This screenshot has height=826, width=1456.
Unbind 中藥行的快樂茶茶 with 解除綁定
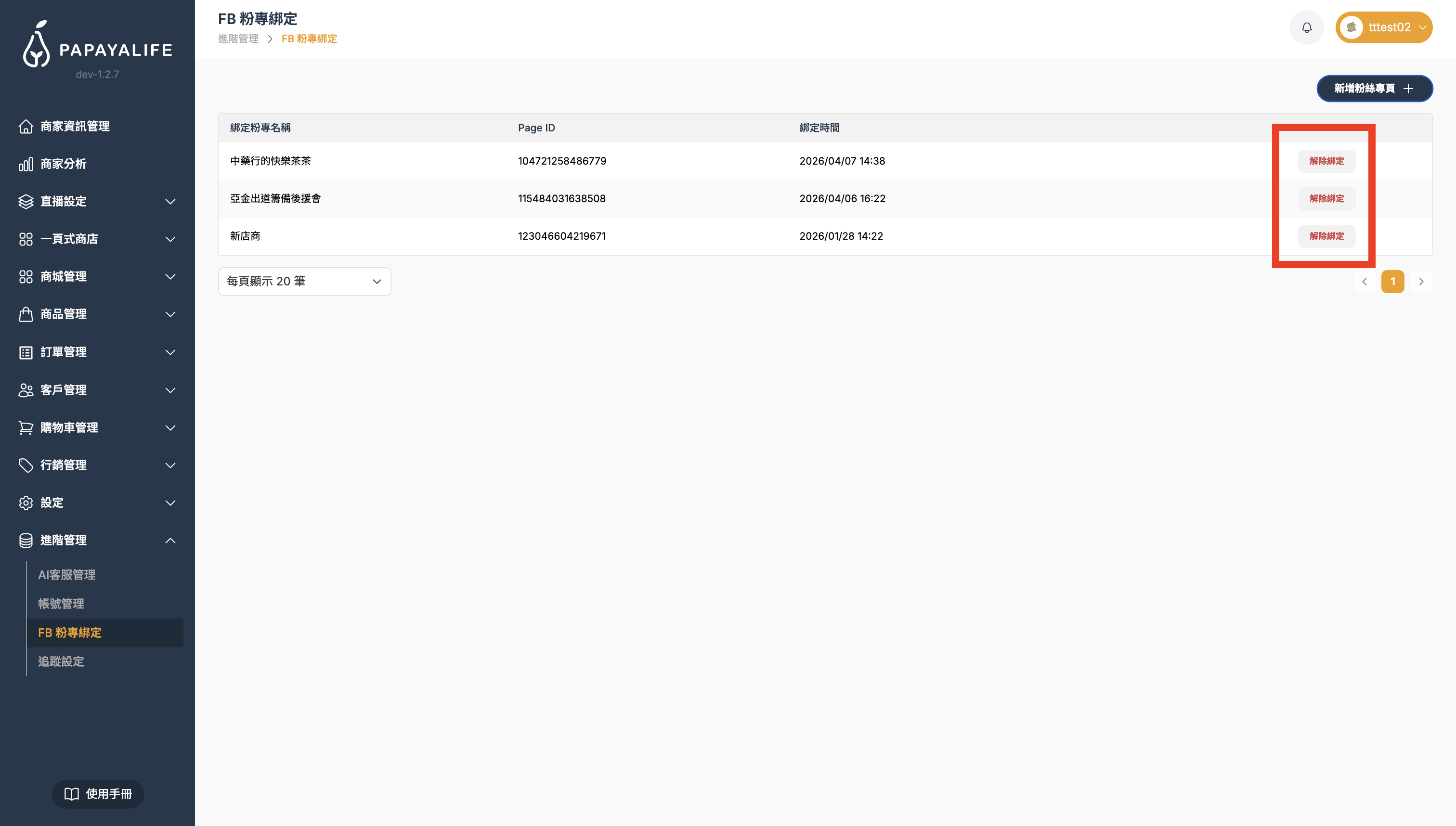click(x=1326, y=161)
